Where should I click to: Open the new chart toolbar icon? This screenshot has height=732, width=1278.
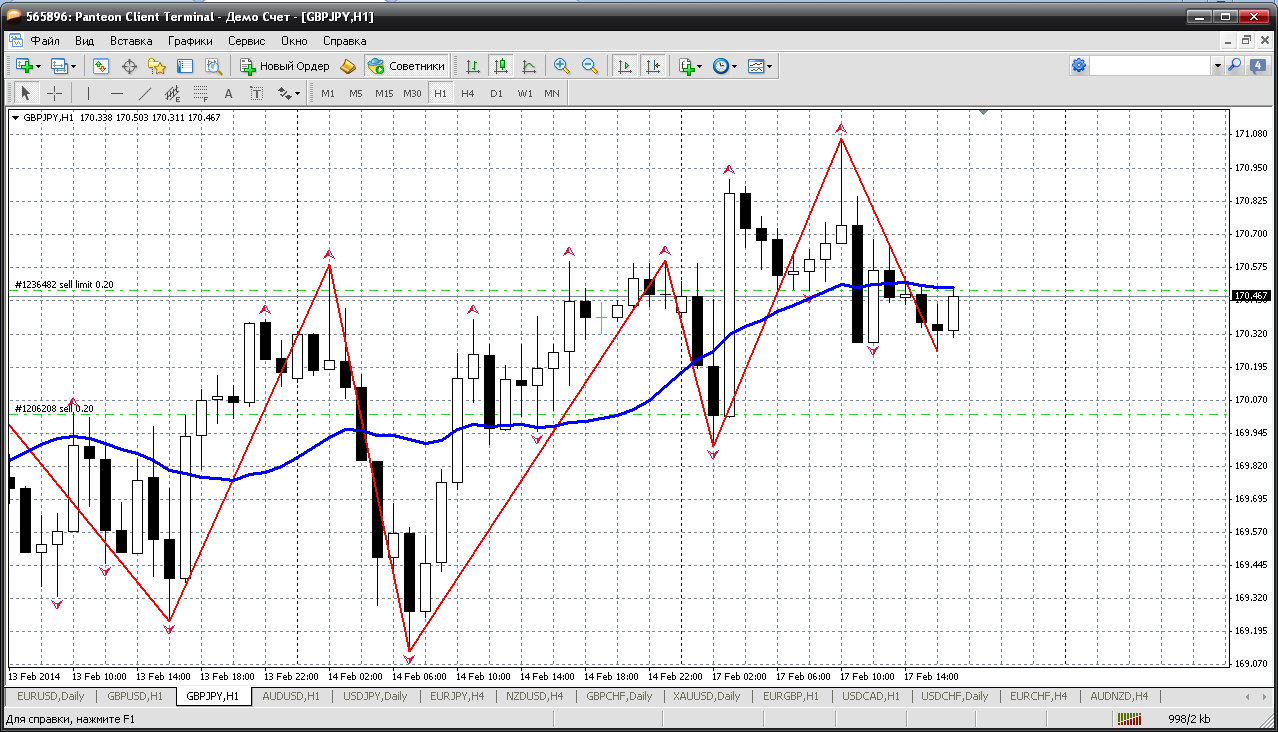coord(24,66)
